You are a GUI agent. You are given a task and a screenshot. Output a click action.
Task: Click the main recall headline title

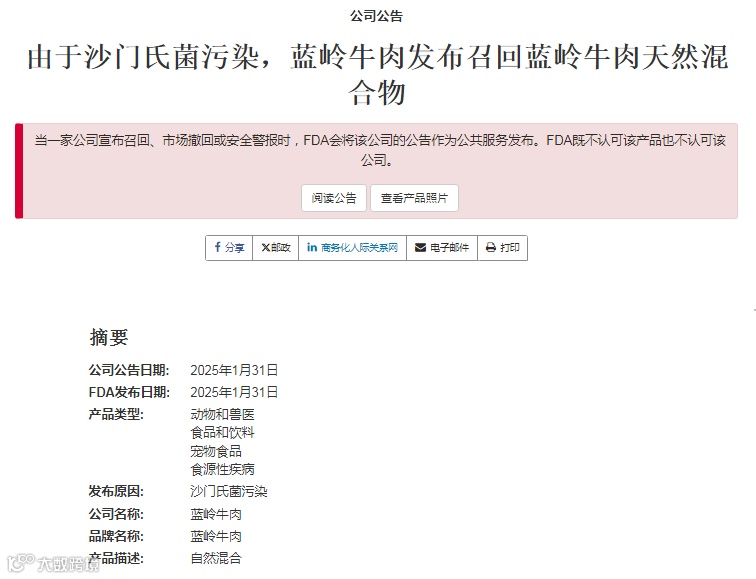378,74
